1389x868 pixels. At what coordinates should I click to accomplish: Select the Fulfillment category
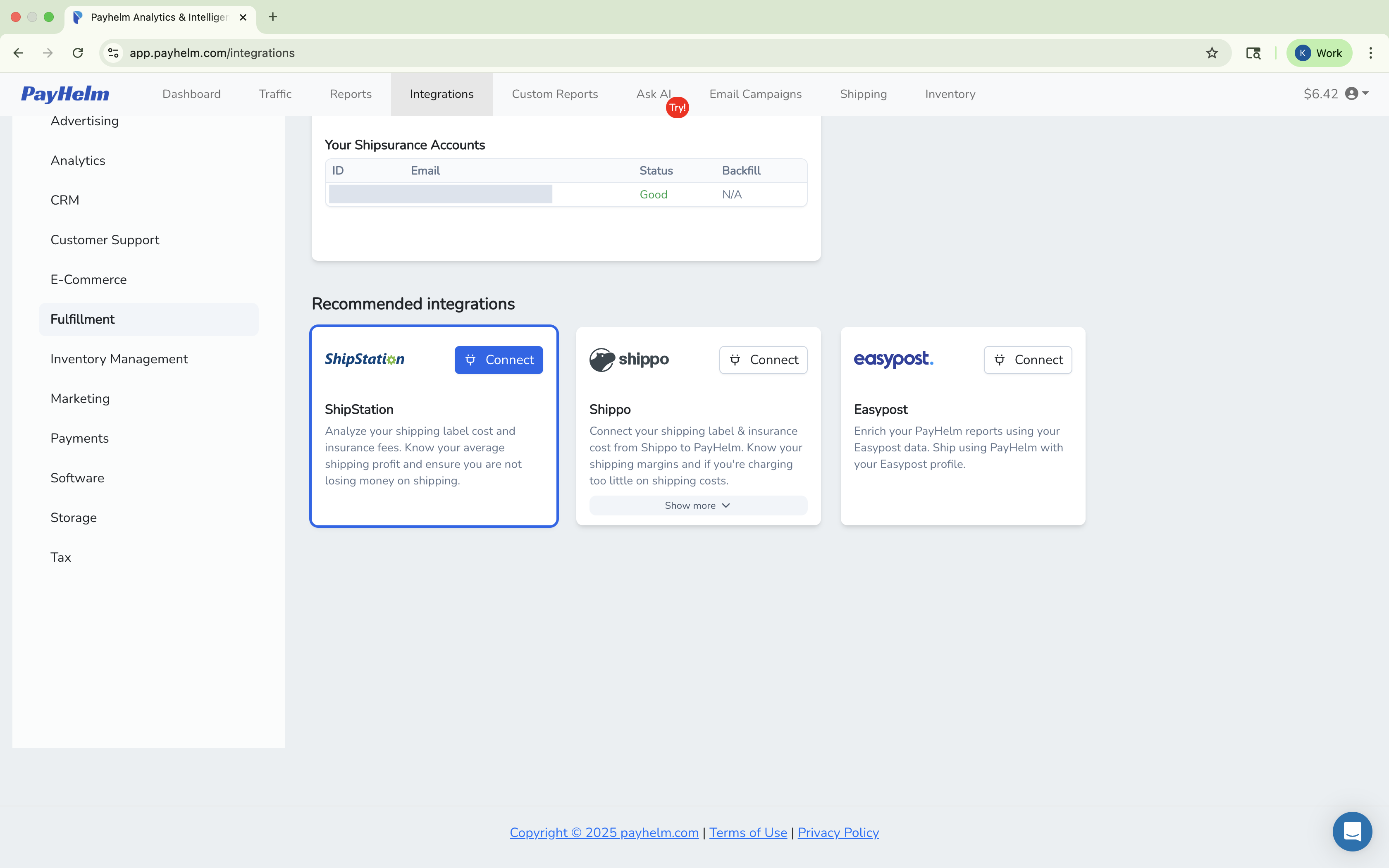tap(82, 319)
